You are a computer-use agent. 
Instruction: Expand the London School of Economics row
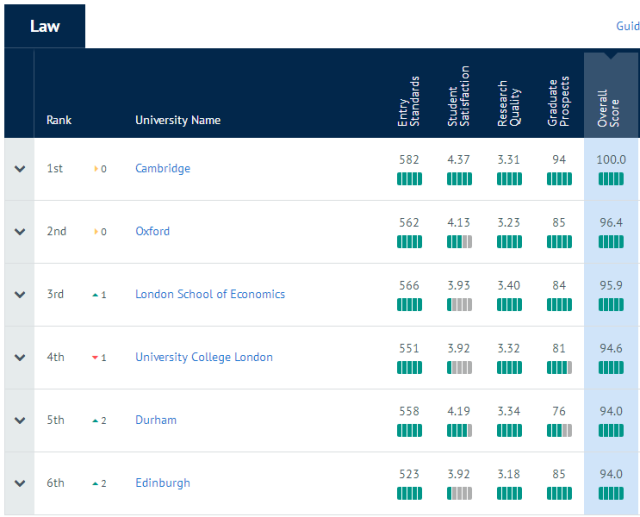tap(20, 294)
